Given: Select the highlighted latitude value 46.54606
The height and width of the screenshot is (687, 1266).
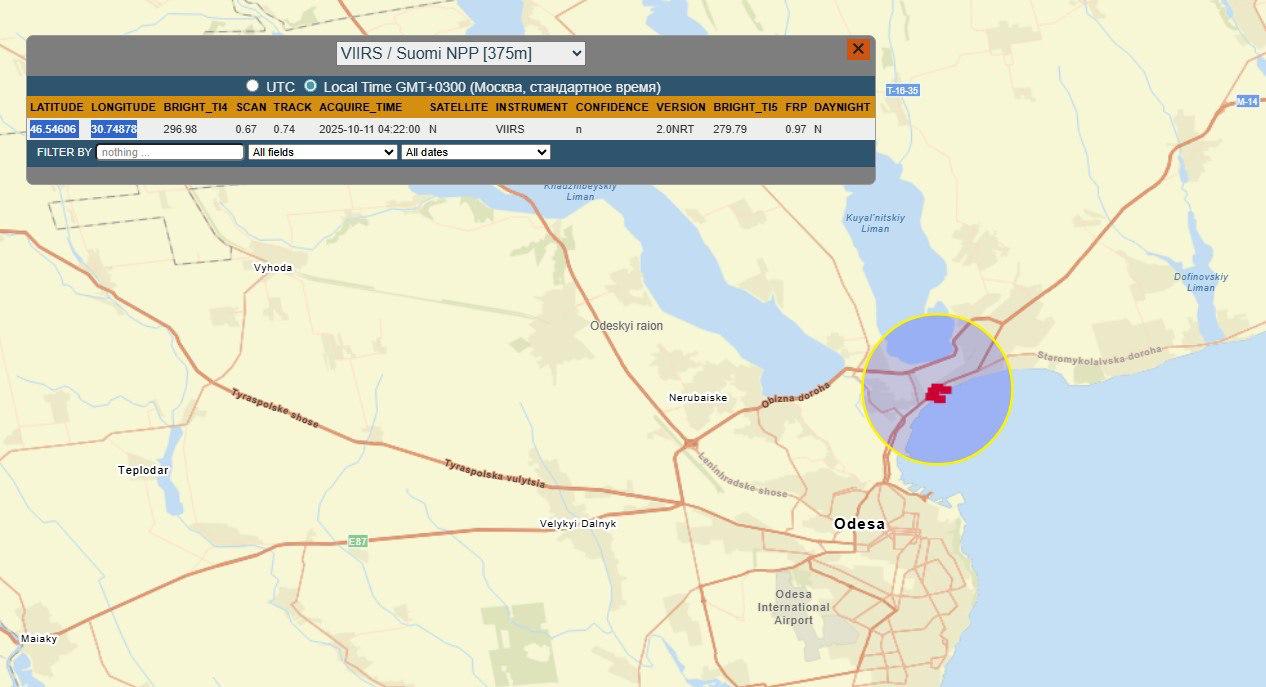Looking at the screenshot, I should 54,129.
